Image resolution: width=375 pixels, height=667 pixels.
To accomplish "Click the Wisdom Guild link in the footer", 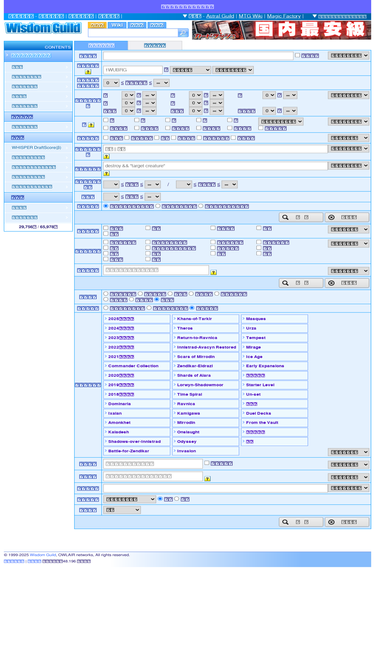I will coord(43,555).
